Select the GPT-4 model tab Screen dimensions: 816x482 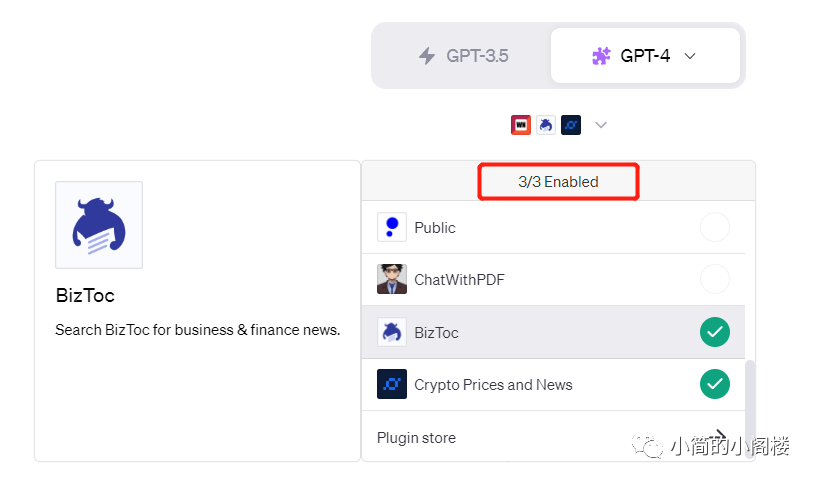pos(645,56)
